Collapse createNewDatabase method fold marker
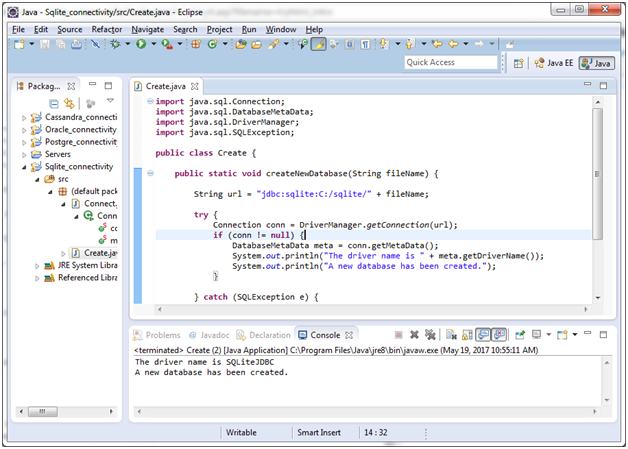 151,173
